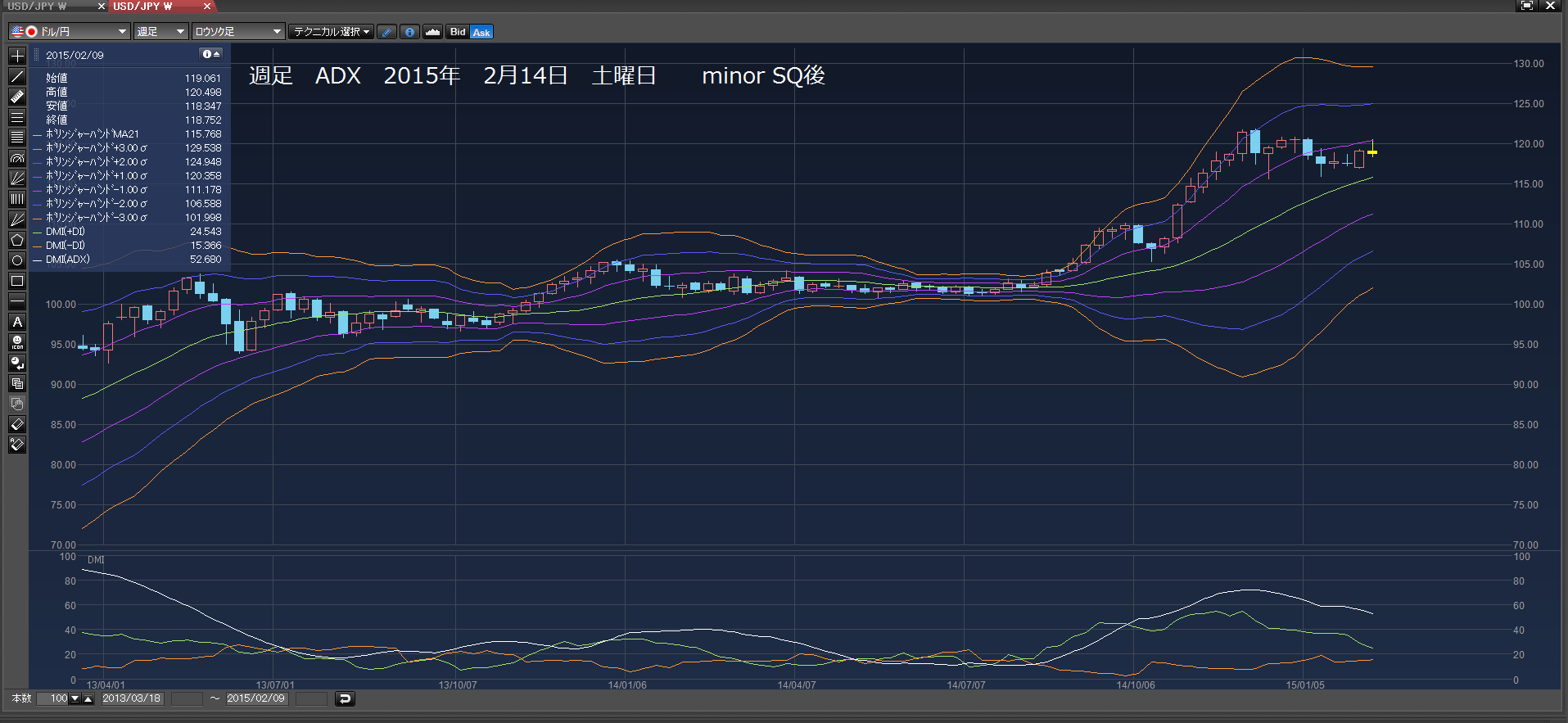Select the erase-all eraser tool
1568x723 pixels.
tap(17, 445)
